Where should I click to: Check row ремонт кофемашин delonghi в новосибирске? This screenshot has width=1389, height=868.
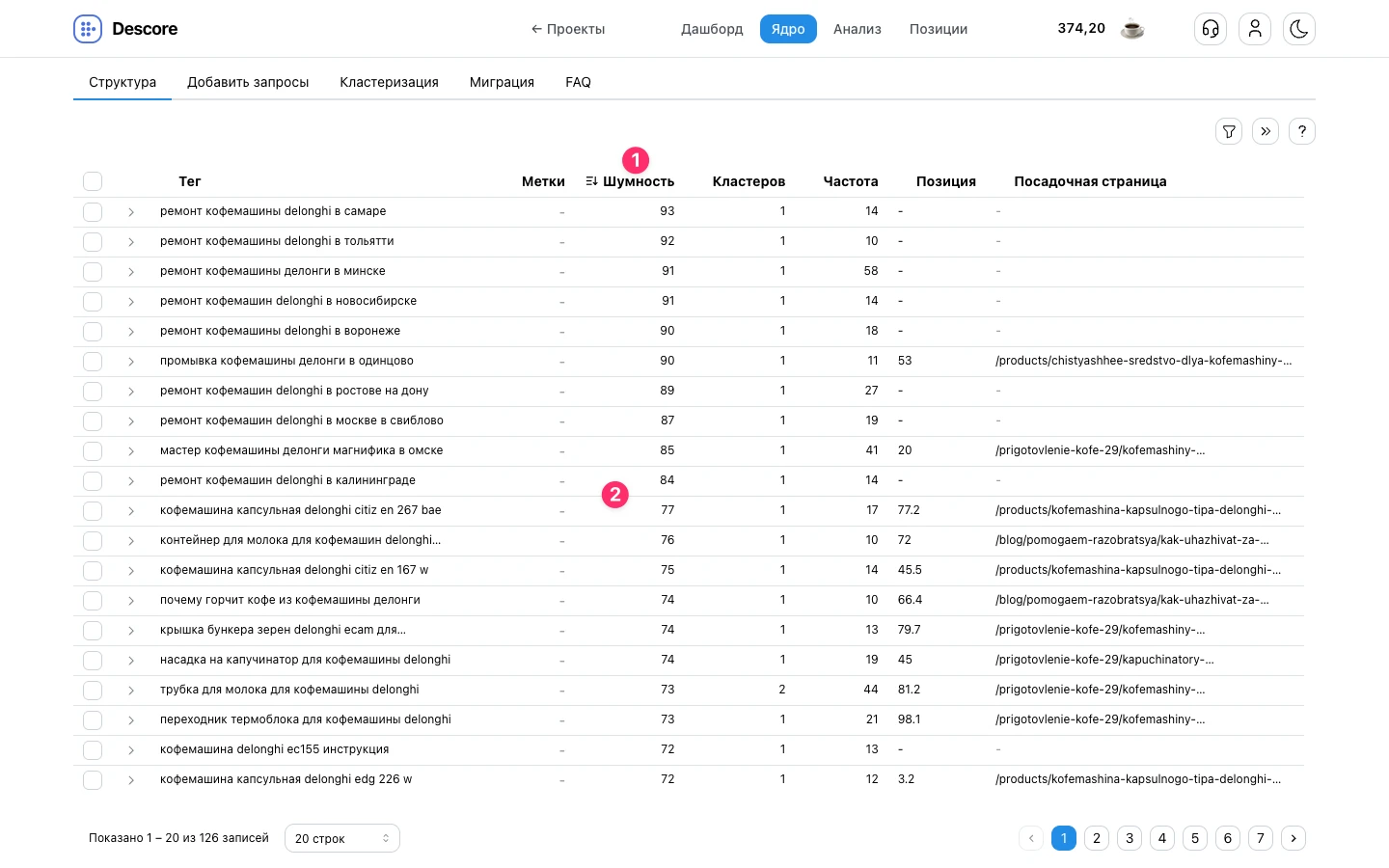click(x=93, y=301)
